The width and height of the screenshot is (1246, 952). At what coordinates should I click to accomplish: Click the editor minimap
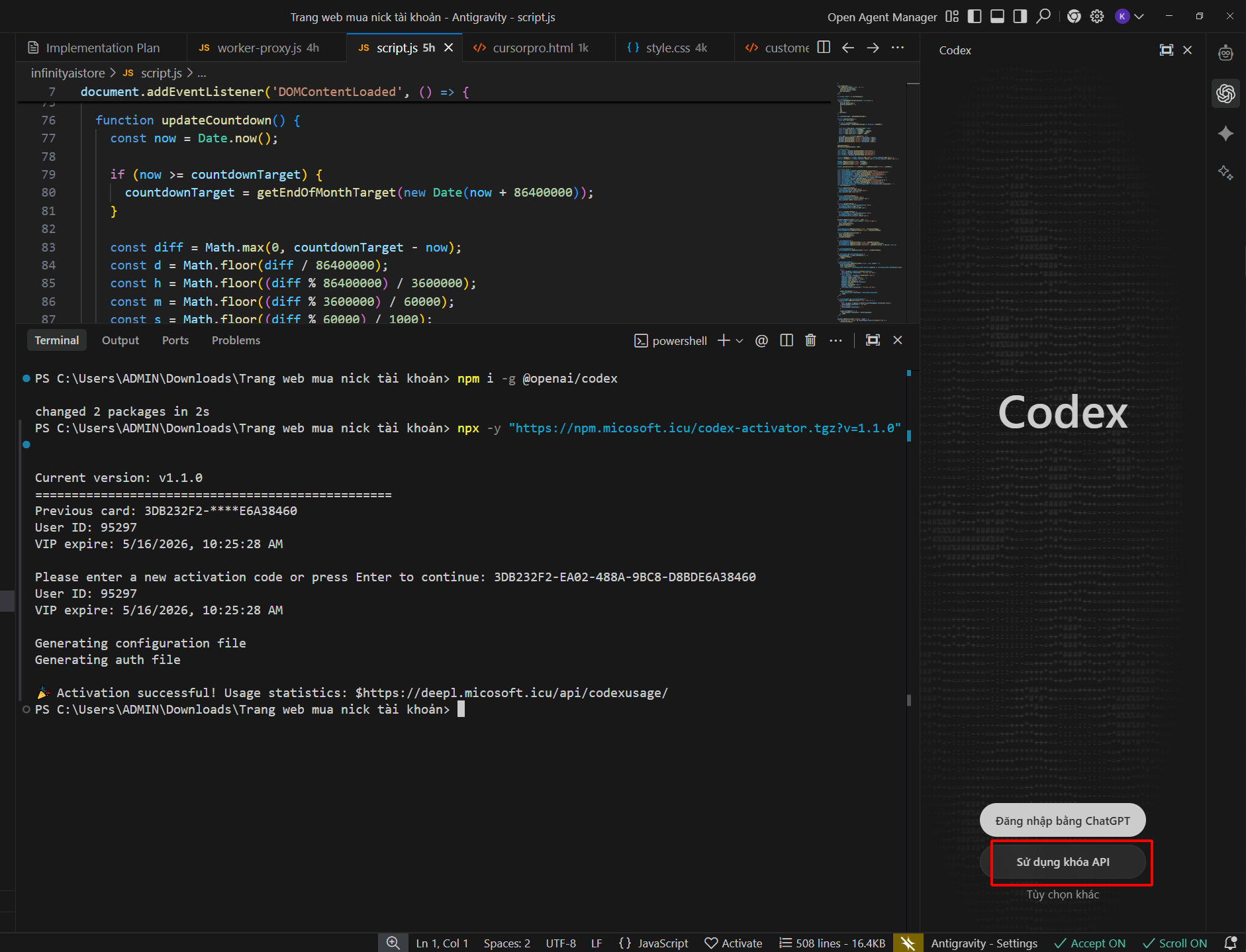869,202
